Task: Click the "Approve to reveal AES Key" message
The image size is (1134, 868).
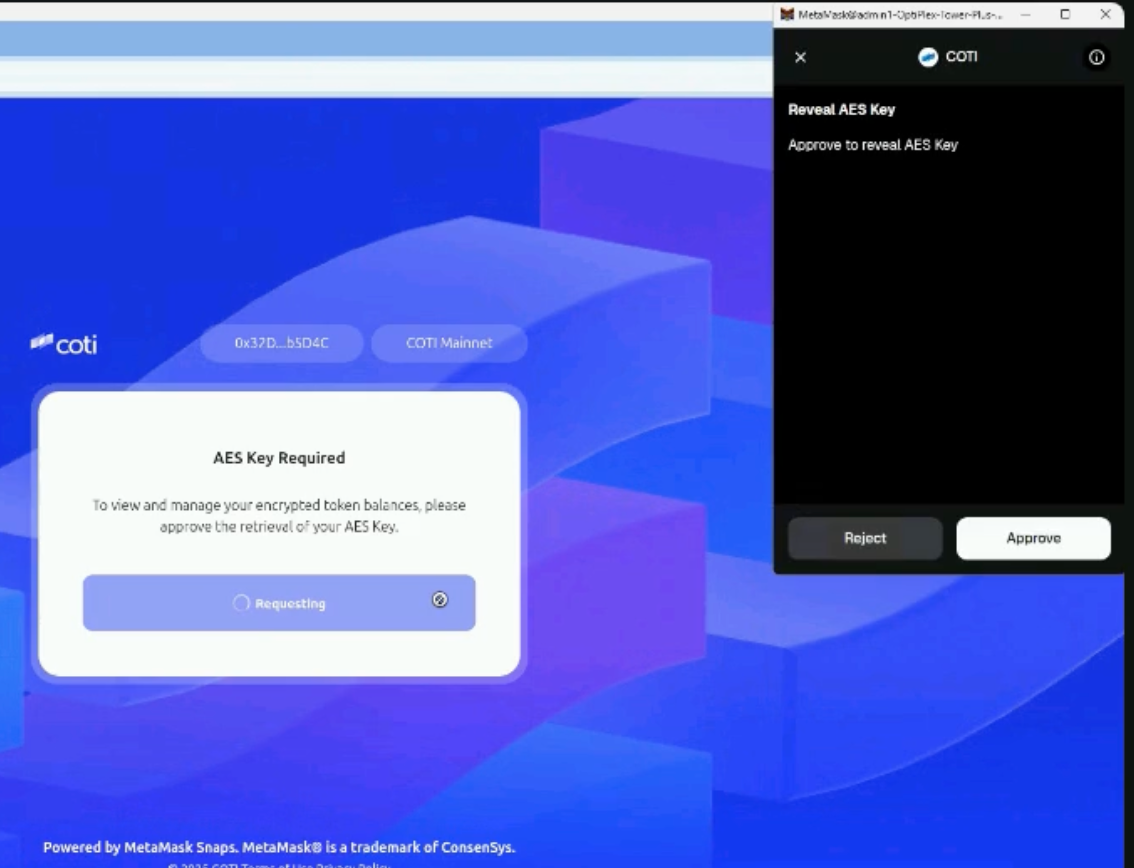Action: click(872, 145)
